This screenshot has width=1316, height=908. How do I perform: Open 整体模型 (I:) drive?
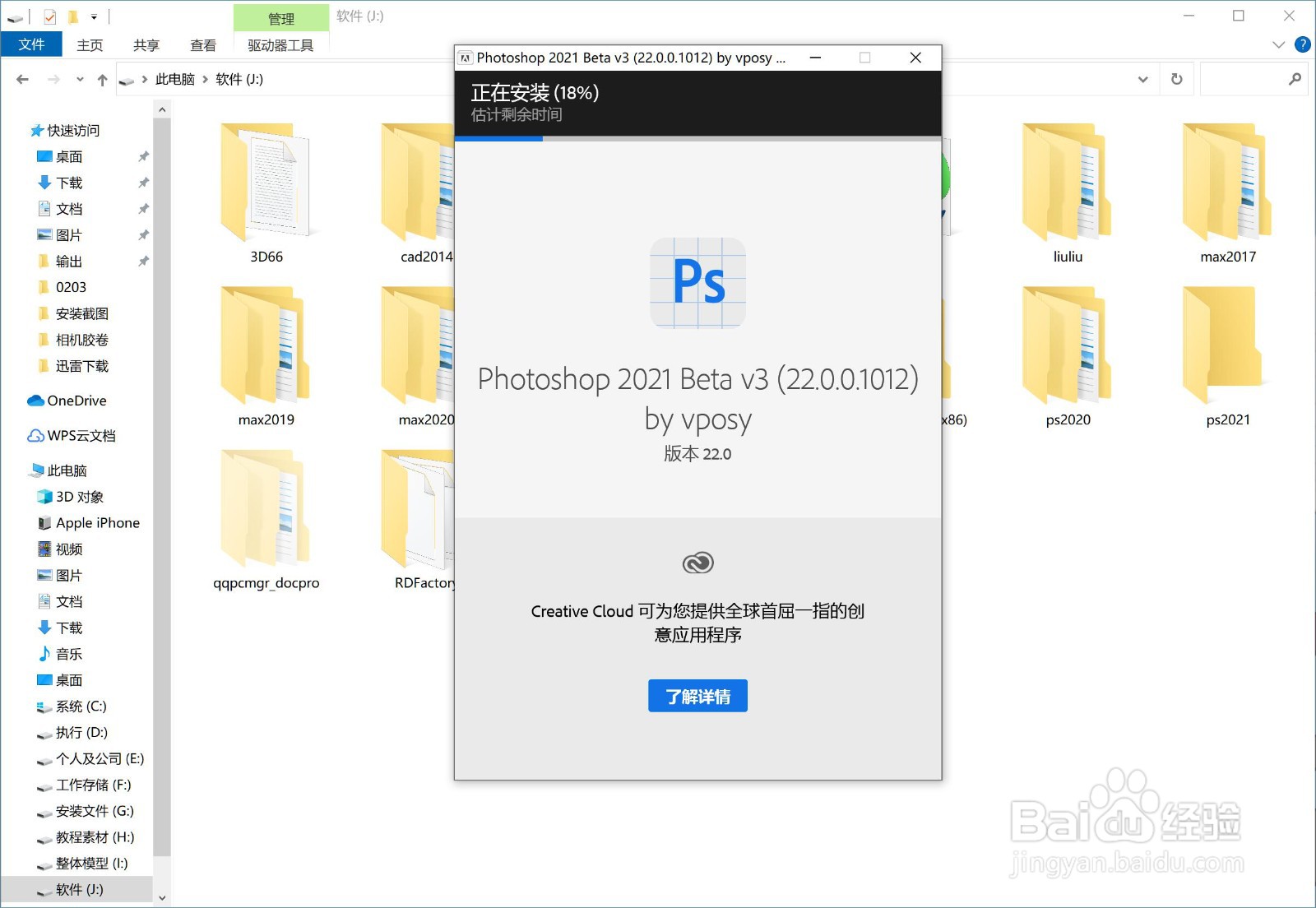pos(90,864)
